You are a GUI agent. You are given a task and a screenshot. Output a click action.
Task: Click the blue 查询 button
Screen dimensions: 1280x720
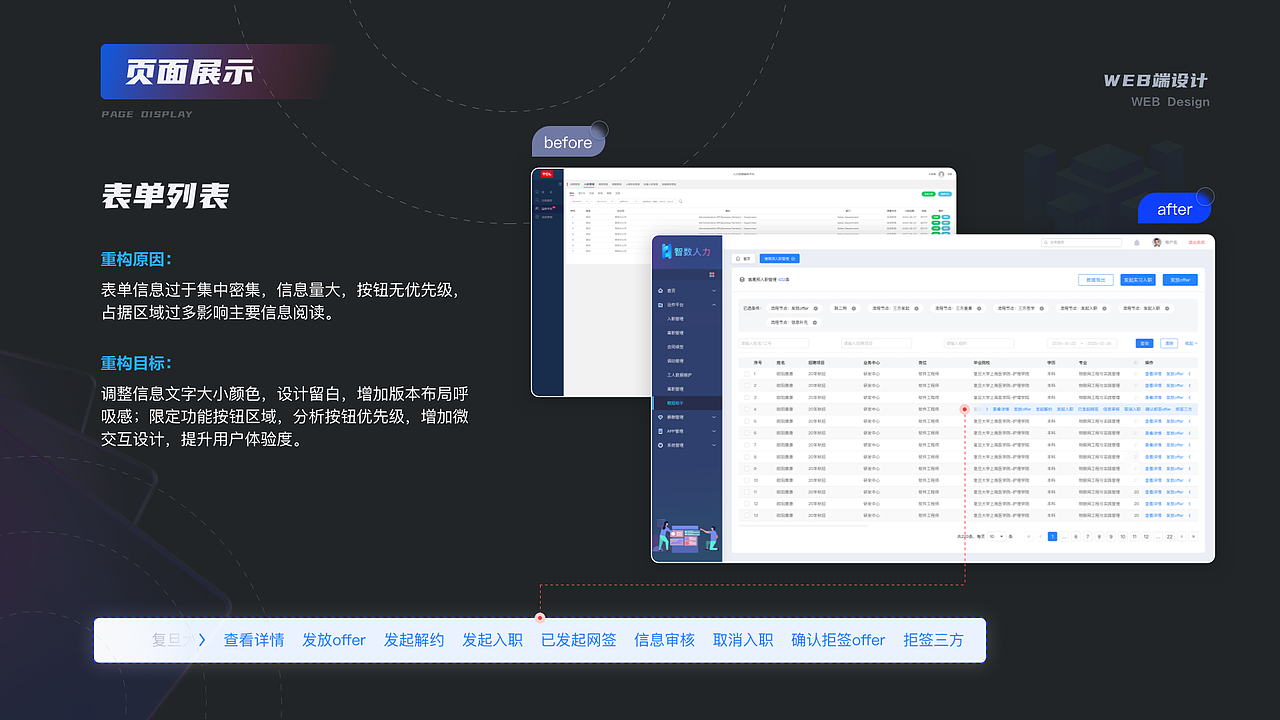[1144, 343]
